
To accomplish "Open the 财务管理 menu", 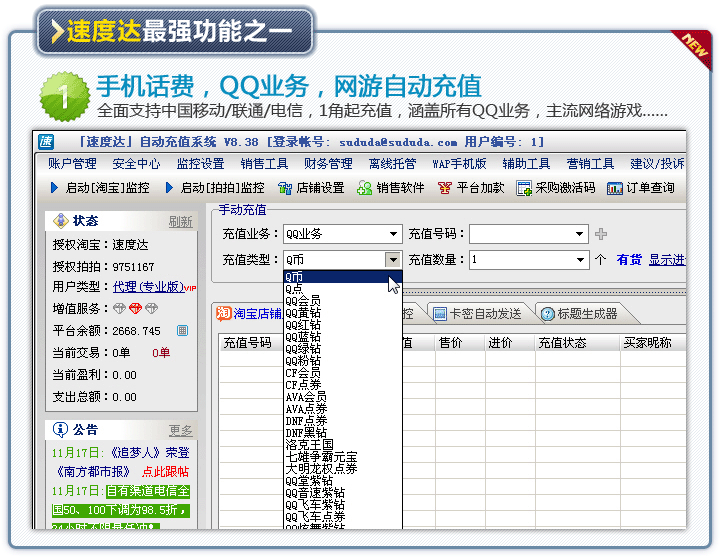I will click(x=328, y=163).
